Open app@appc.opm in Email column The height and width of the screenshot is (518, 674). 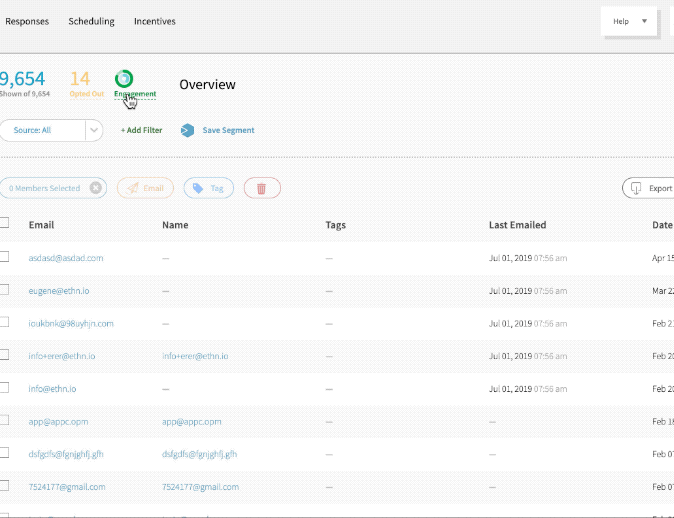[x=58, y=421]
